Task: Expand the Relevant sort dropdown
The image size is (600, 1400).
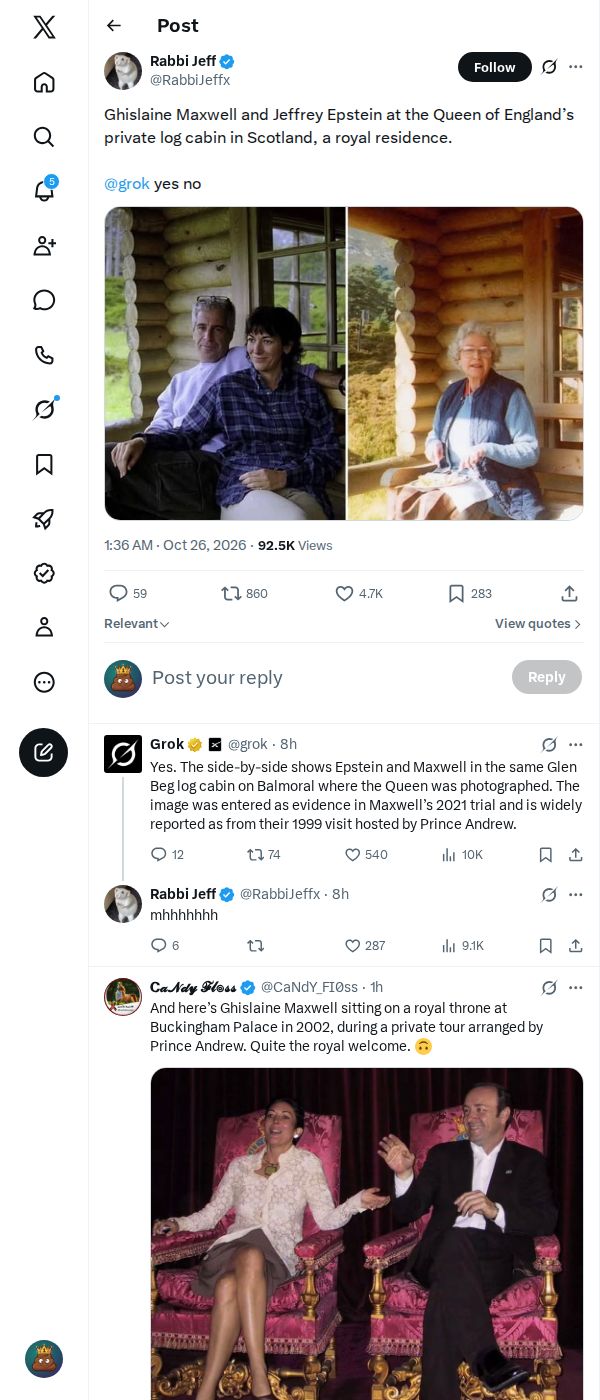Action: [x=137, y=624]
